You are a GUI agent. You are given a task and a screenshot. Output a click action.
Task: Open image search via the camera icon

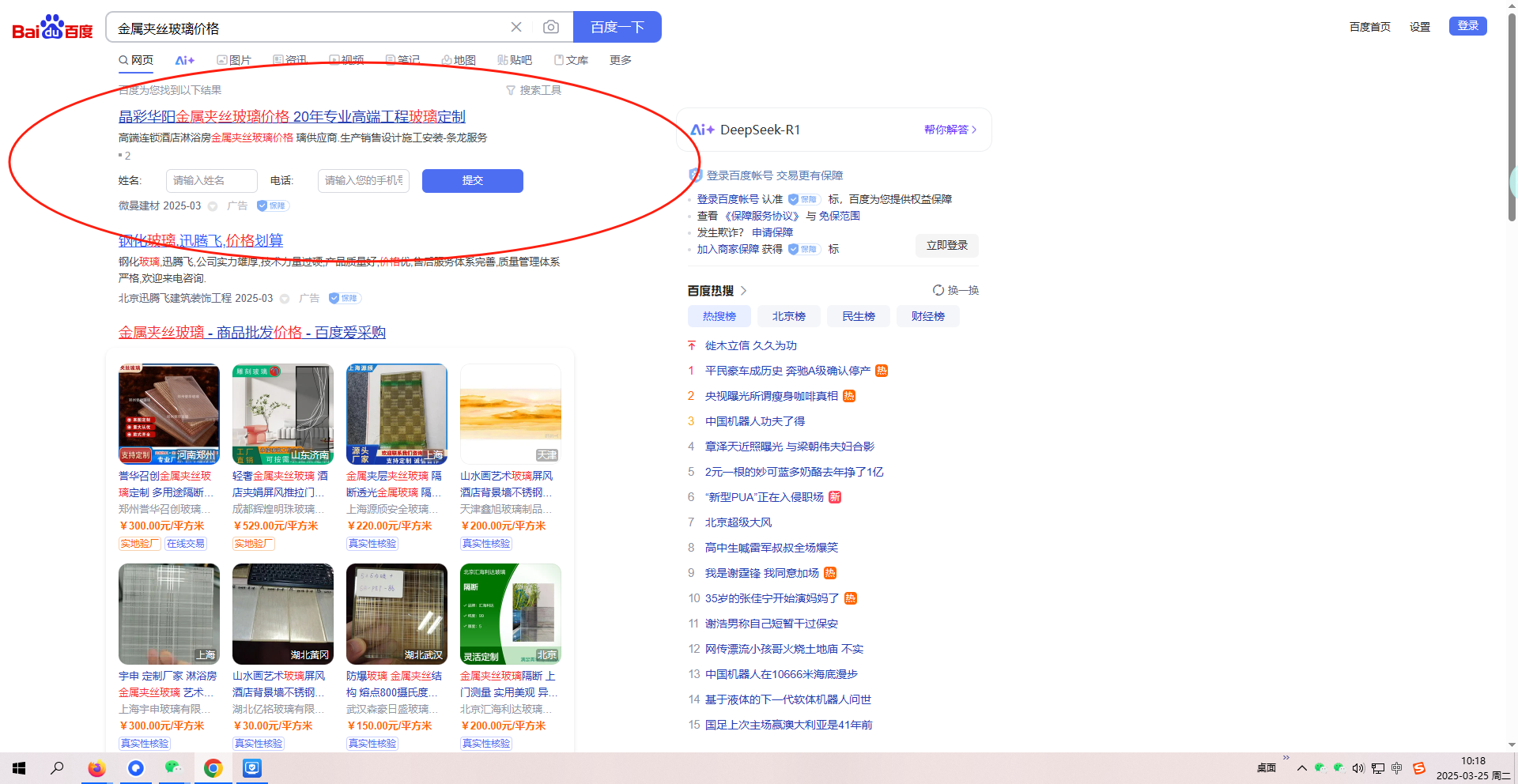[x=551, y=27]
